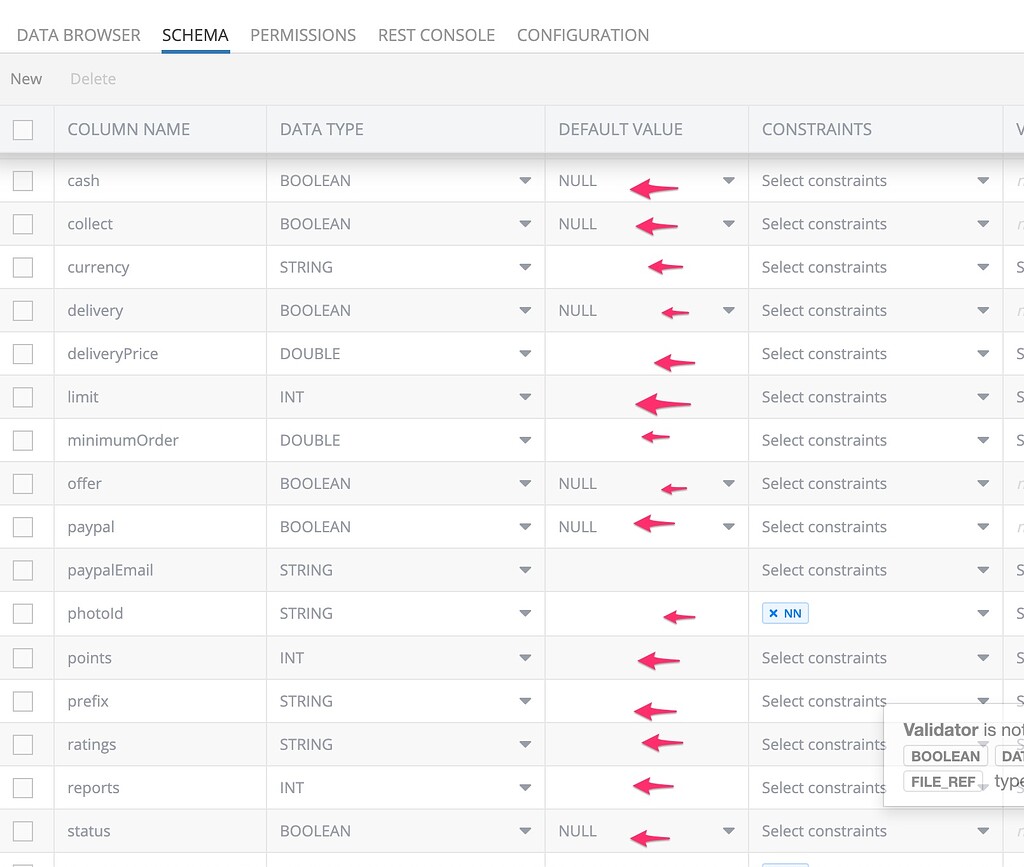Image resolution: width=1024 pixels, height=867 pixels.
Task: Open the data type dropdown for deliveryPrice
Action: [525, 353]
